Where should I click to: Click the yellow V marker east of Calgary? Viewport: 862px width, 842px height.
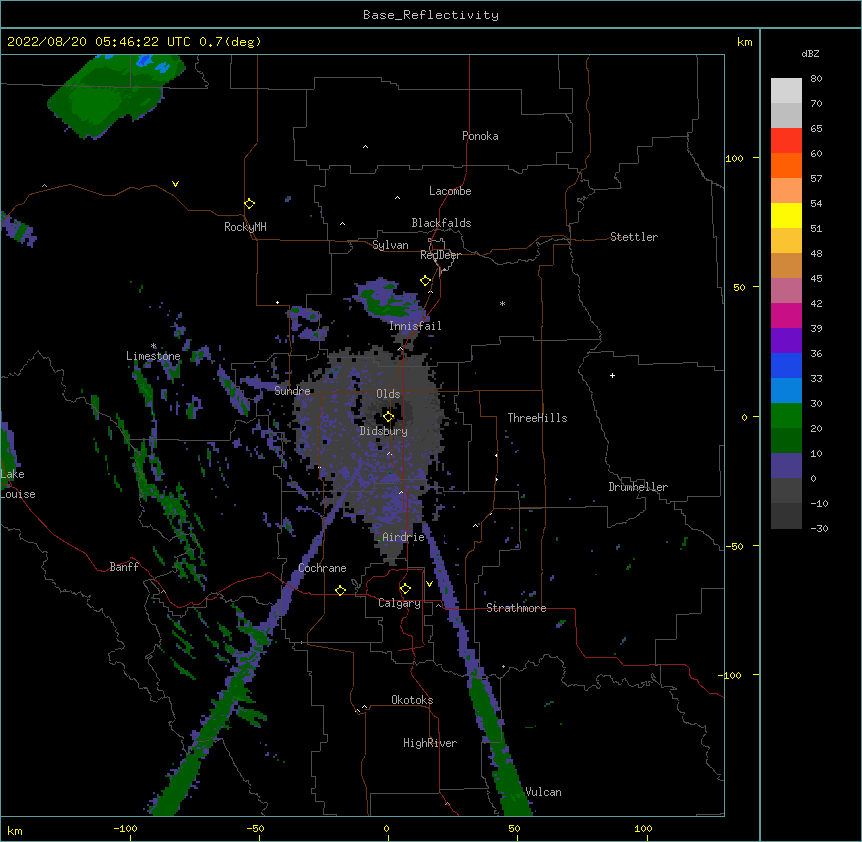pyautogui.click(x=429, y=584)
